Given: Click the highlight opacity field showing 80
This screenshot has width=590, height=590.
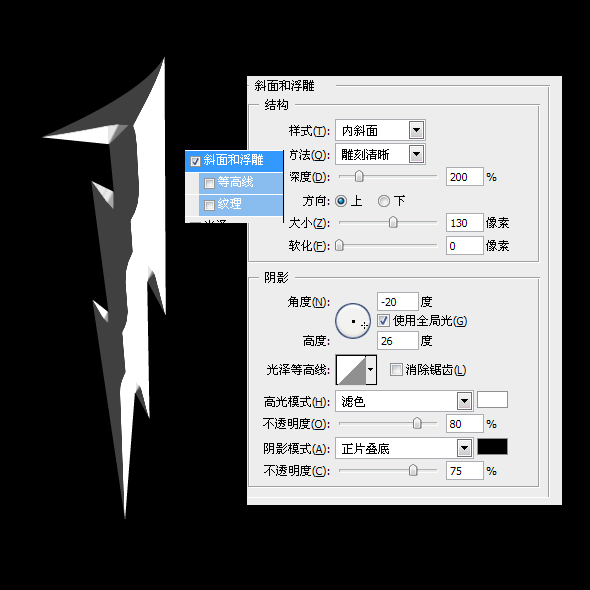Looking at the screenshot, I should tap(465, 424).
